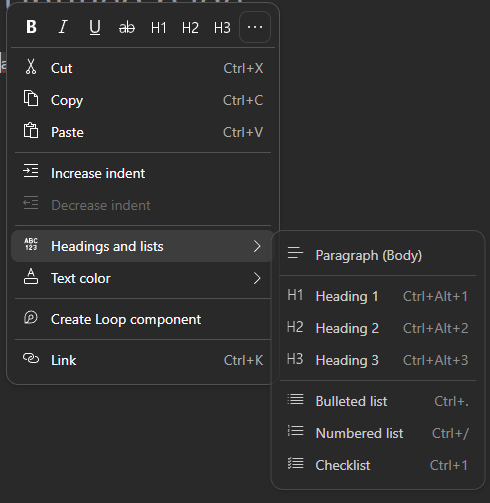Viewport: 490px width, 503px height.
Task: Click the Text color highlighter icon
Action: (x=31, y=276)
